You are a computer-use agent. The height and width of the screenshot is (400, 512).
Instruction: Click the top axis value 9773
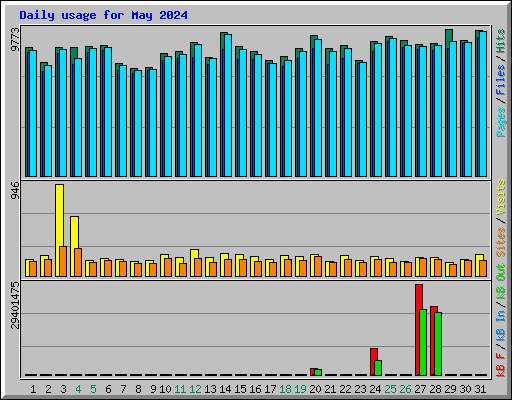15,39
